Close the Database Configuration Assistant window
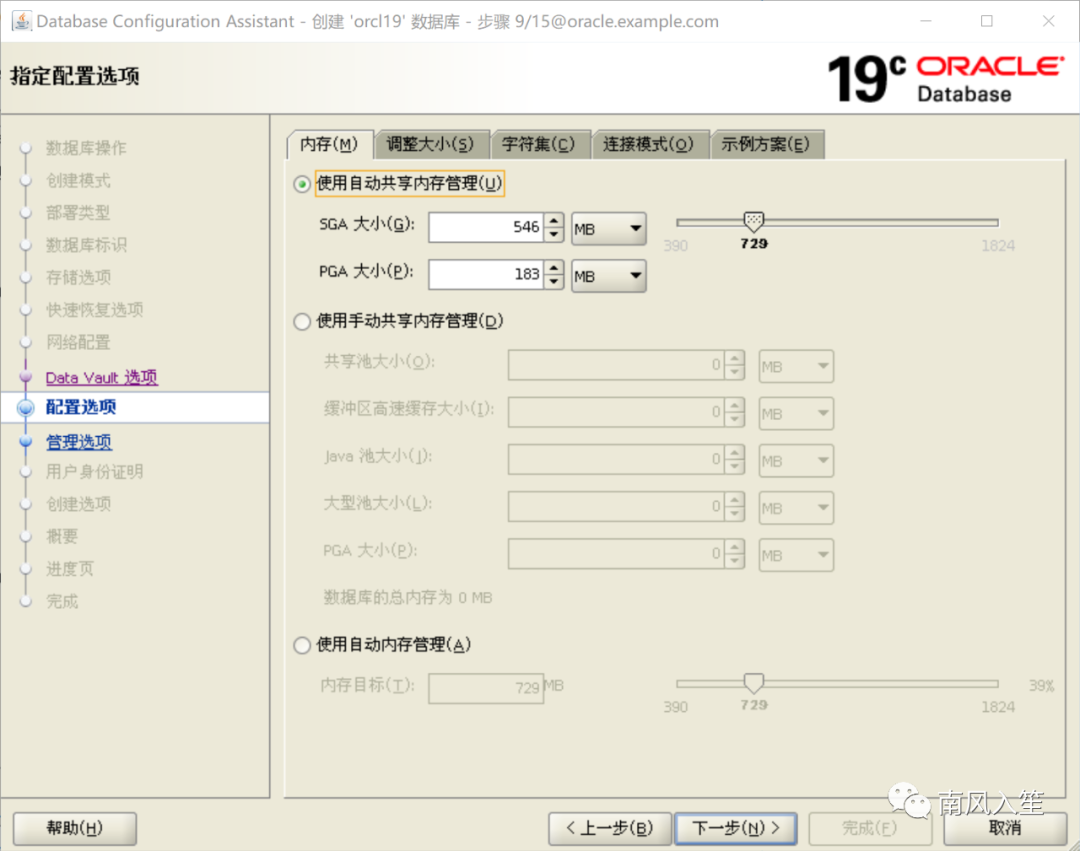The image size is (1080, 851). (x=1048, y=21)
